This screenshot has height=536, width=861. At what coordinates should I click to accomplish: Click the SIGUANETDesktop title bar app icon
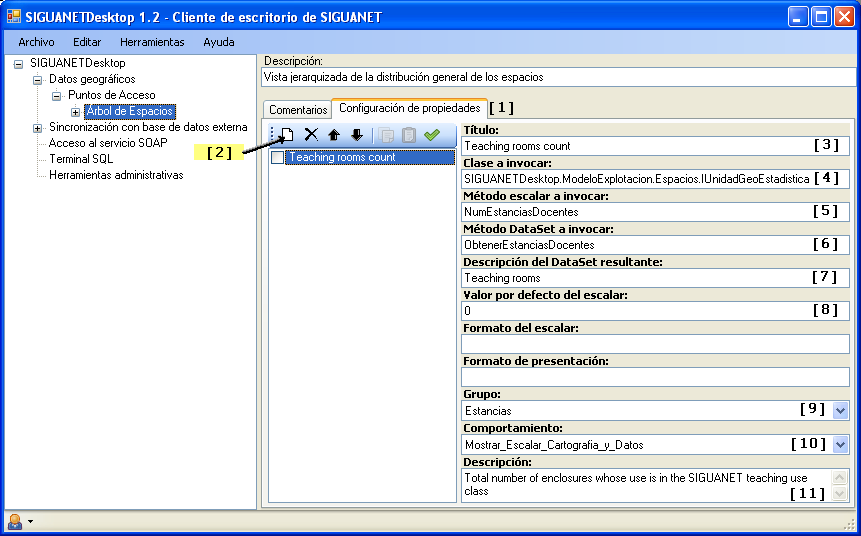coord(14,16)
